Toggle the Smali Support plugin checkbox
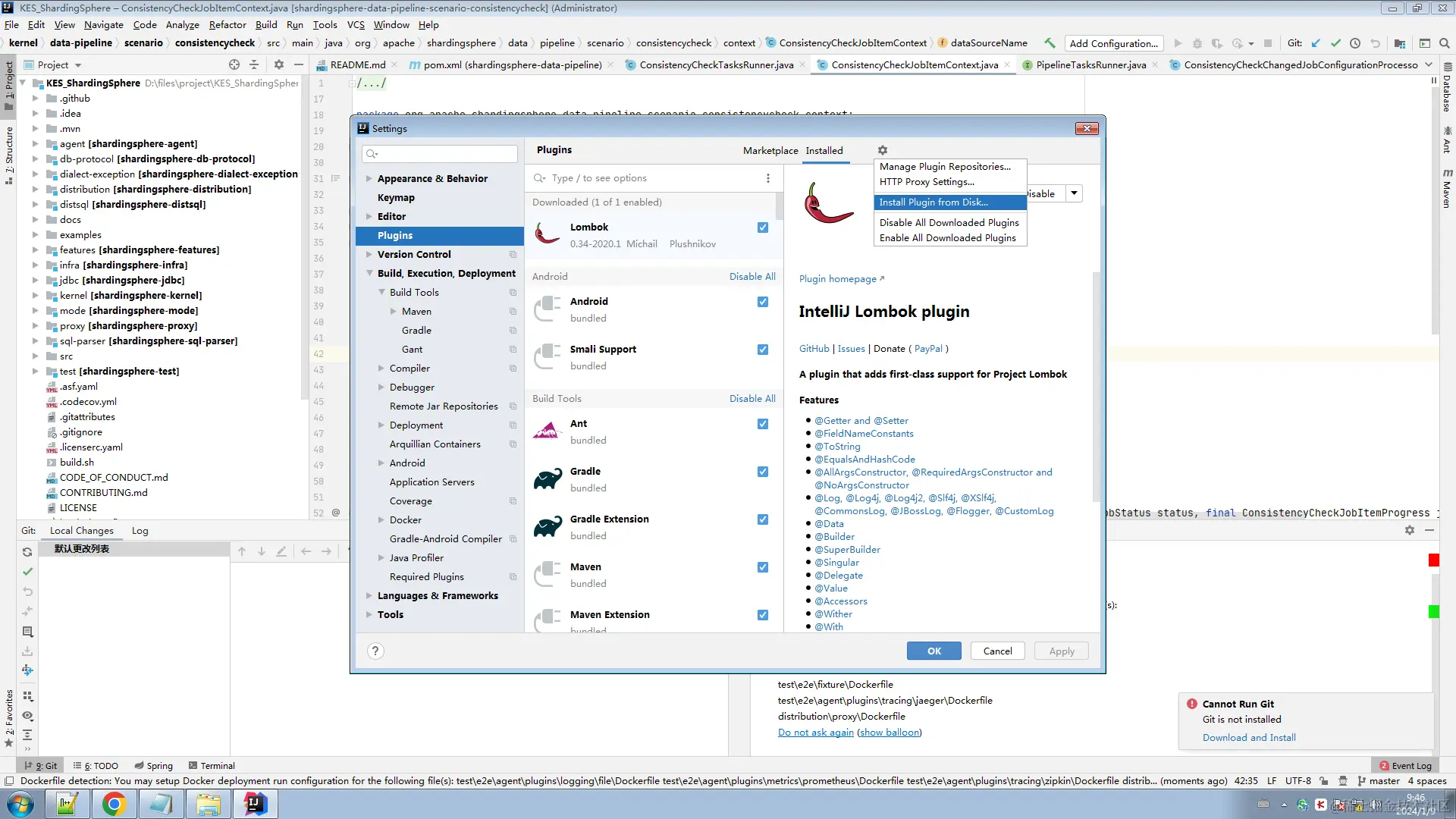Image resolution: width=1456 pixels, height=819 pixels. 762,350
